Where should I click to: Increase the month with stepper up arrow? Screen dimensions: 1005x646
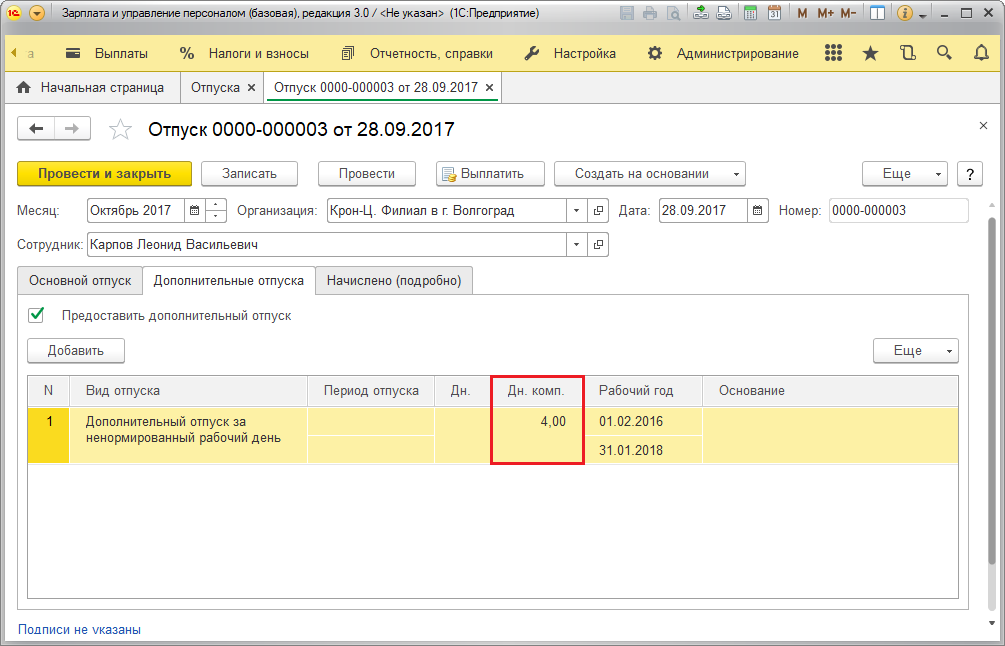pos(215,205)
